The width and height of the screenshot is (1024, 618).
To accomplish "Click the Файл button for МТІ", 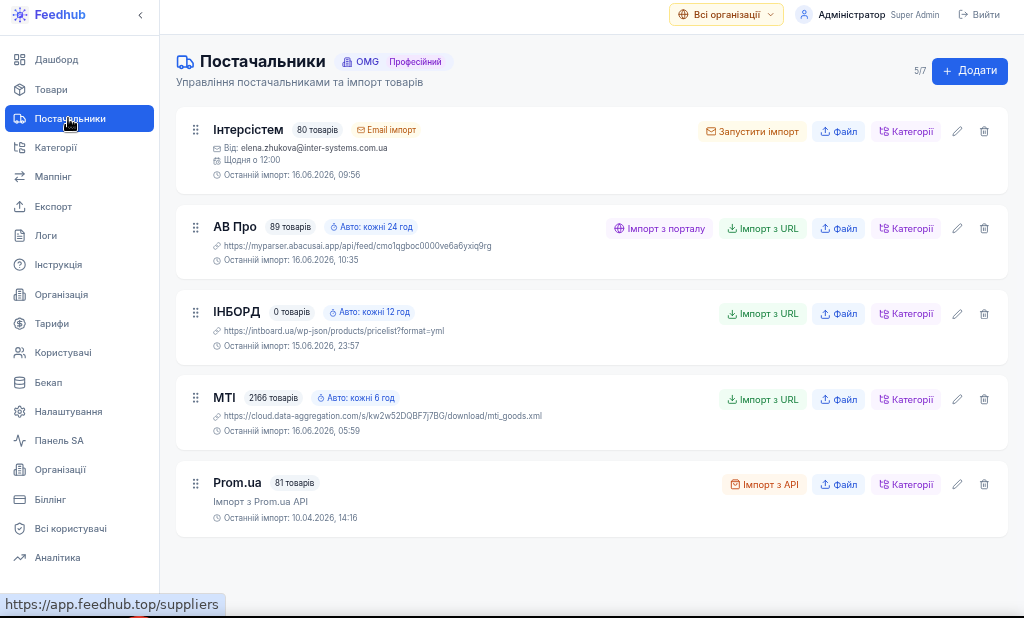I will tap(839, 400).
